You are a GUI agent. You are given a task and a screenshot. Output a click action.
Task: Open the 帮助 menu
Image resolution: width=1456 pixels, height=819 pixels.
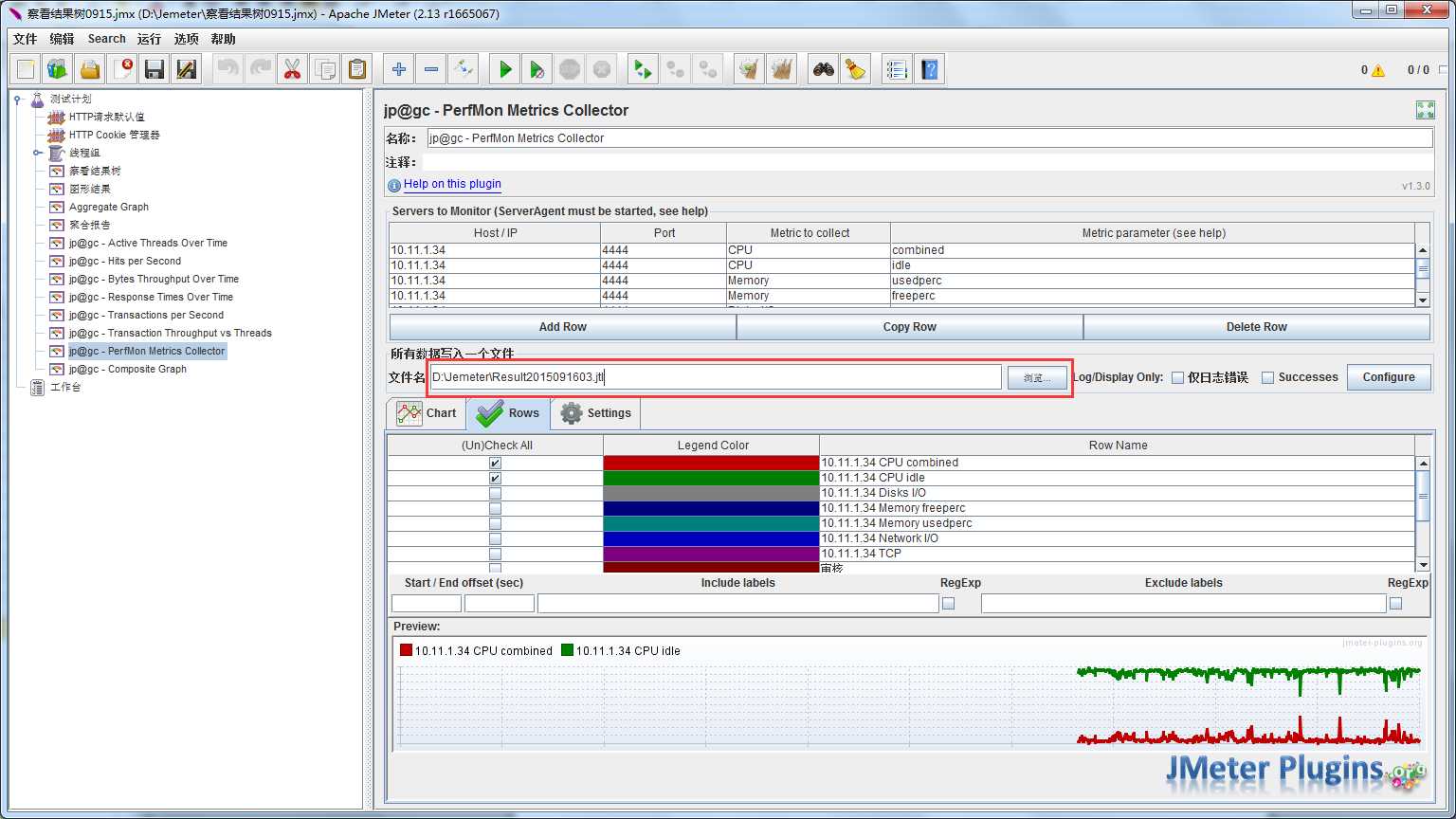[x=224, y=39]
